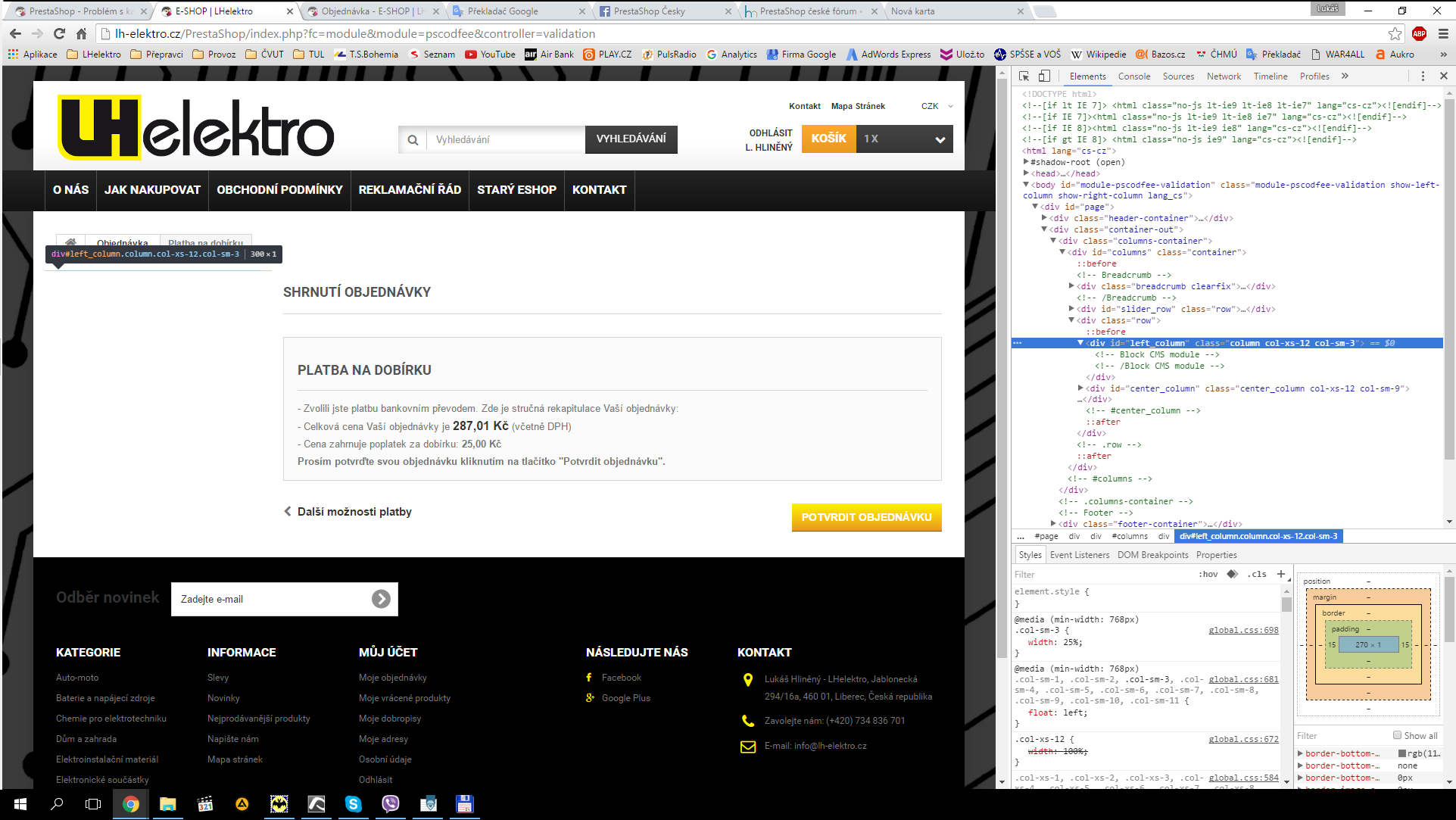Click the border-bottom color swatch in computed styles
Screen dimensions: 1456x820
pos(1401,753)
